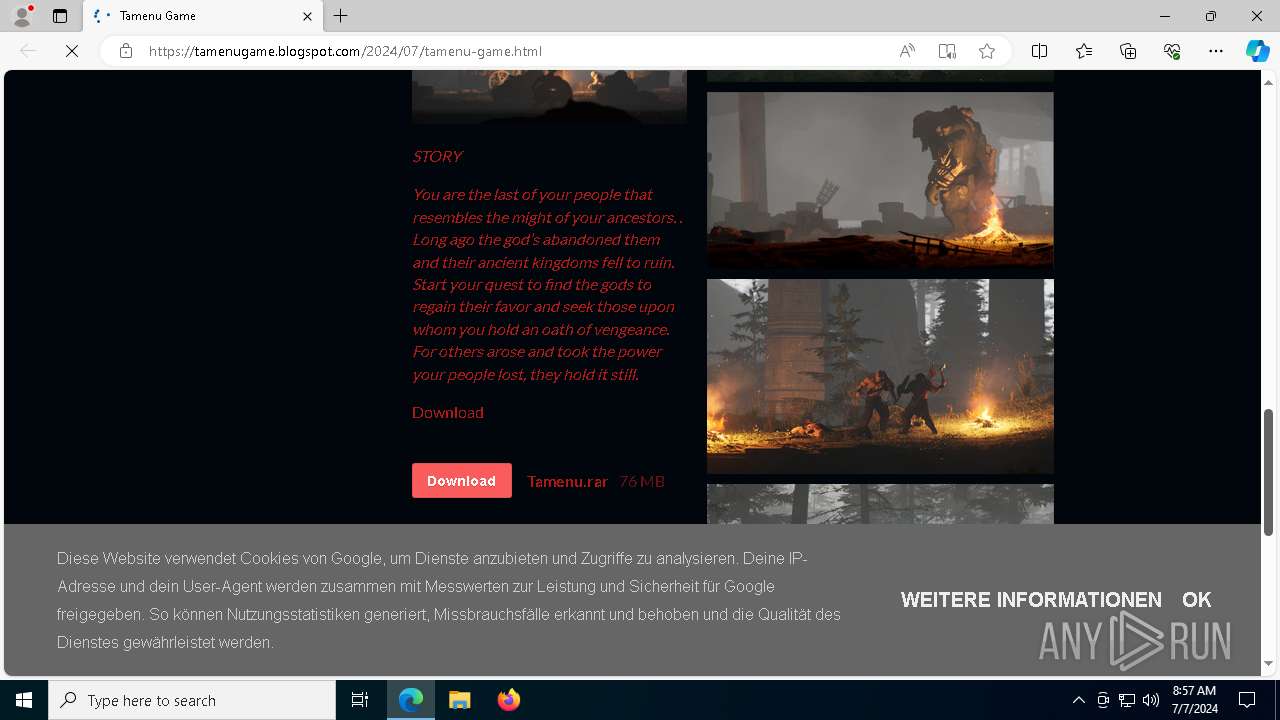
Task: Open the forest fight screenshot
Action: 880,376
